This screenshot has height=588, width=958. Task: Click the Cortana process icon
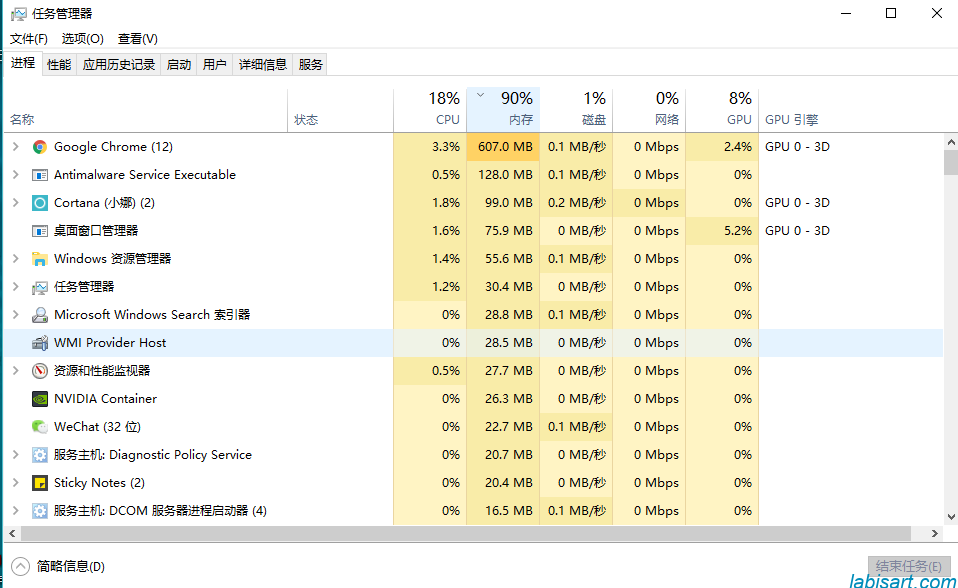40,203
